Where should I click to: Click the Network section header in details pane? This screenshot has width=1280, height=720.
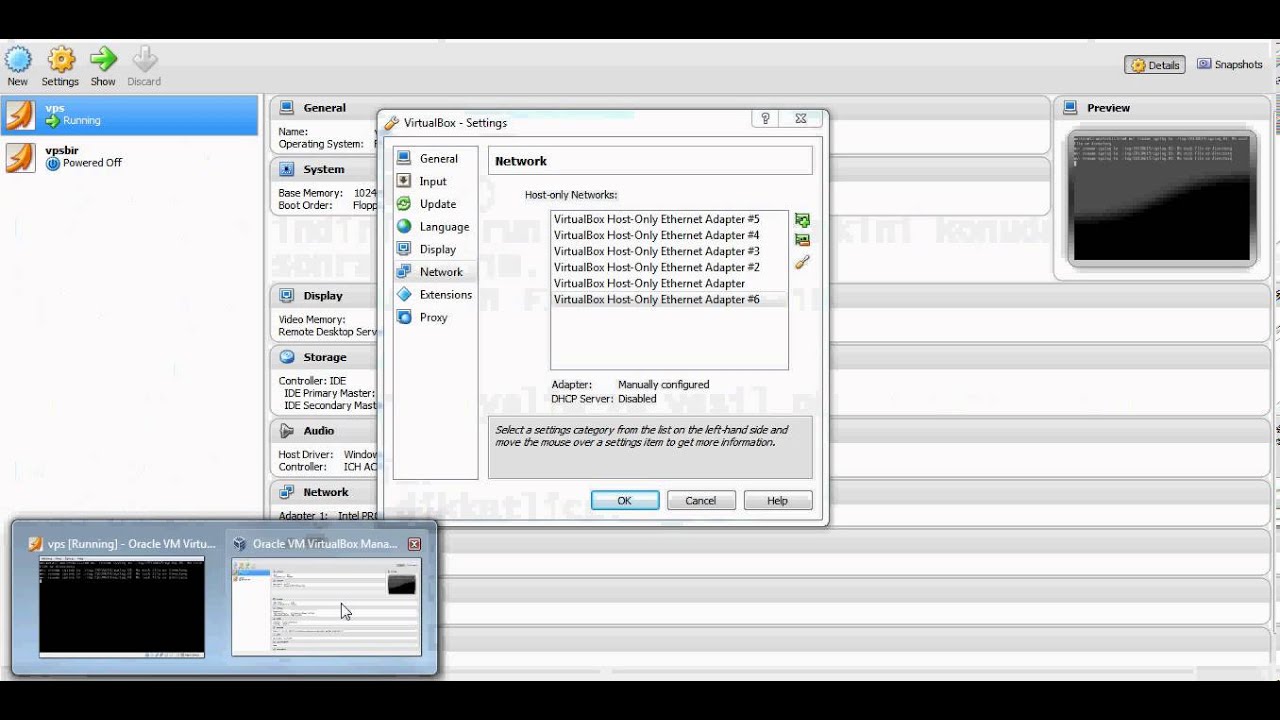tap(324, 493)
